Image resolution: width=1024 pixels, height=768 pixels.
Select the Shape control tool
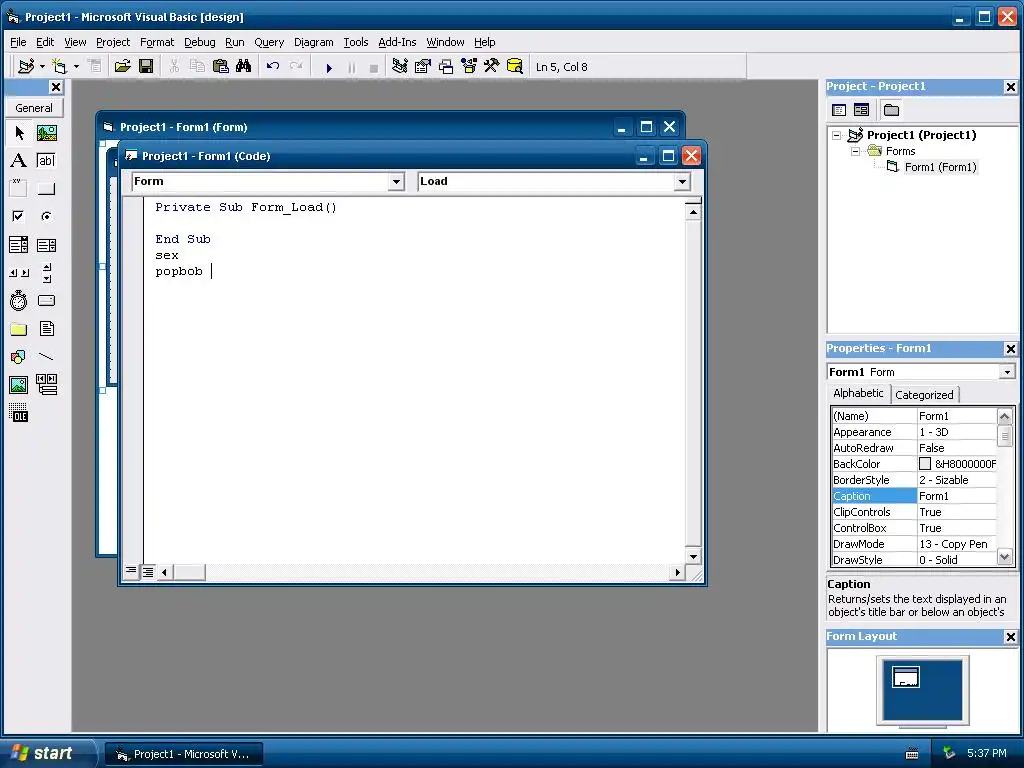19,357
